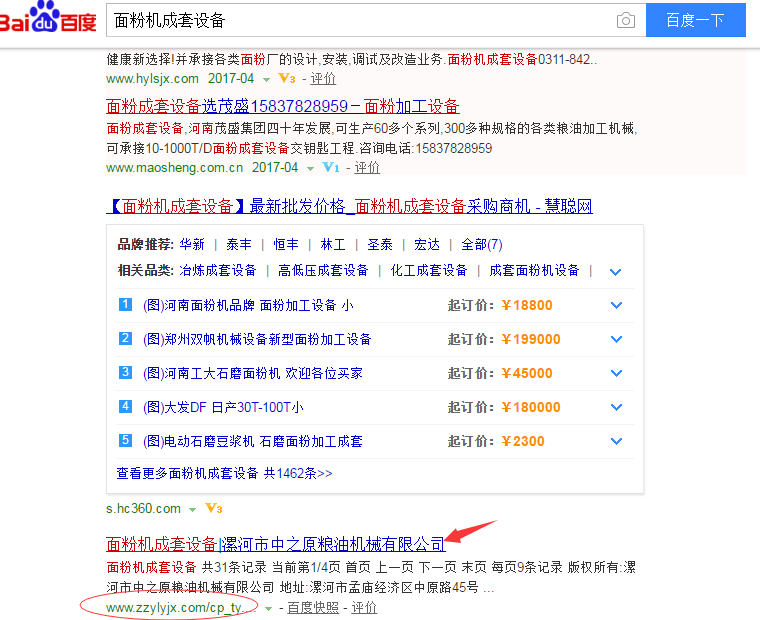Click rank number 2 icon in list

125,338
